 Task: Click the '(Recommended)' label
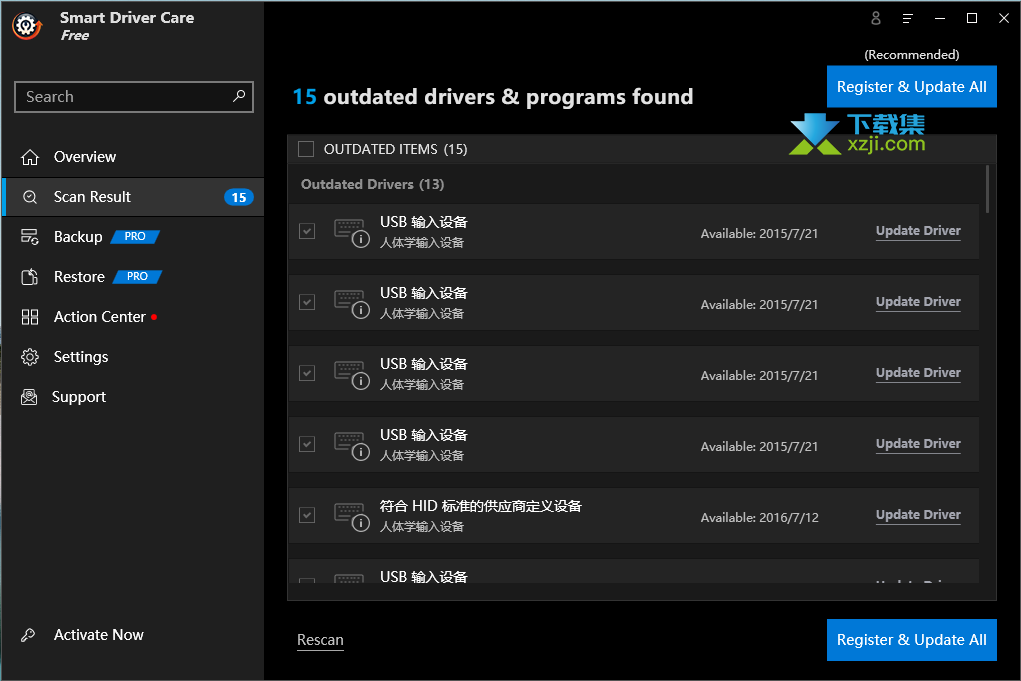pyautogui.click(x=912, y=55)
